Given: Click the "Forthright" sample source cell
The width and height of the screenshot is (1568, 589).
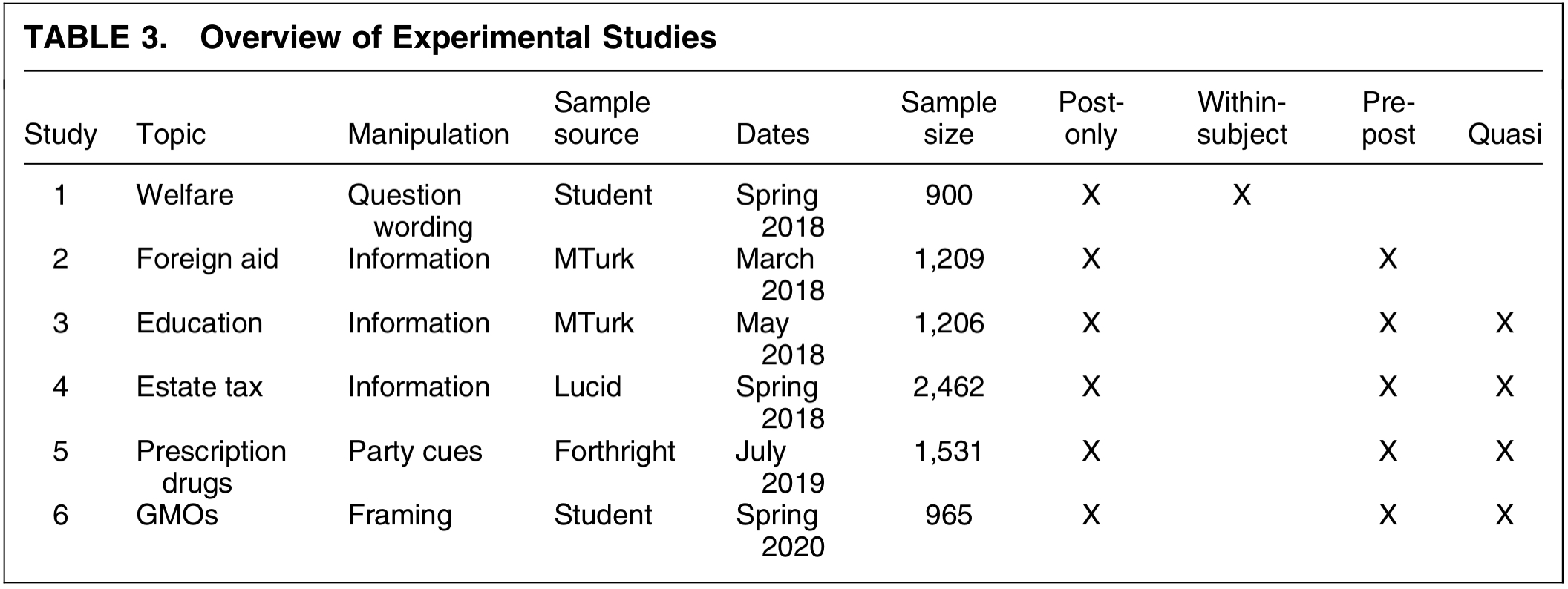Looking at the screenshot, I should (x=614, y=451).
